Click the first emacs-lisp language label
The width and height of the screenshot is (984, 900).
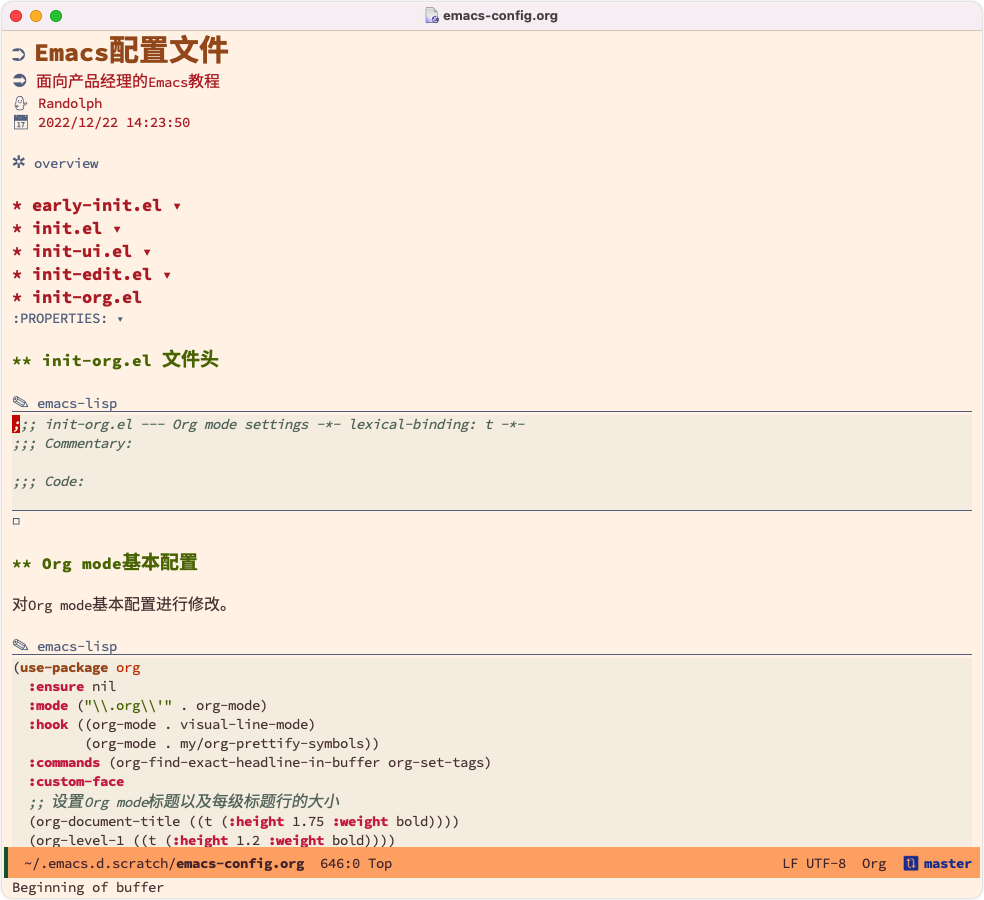77,403
